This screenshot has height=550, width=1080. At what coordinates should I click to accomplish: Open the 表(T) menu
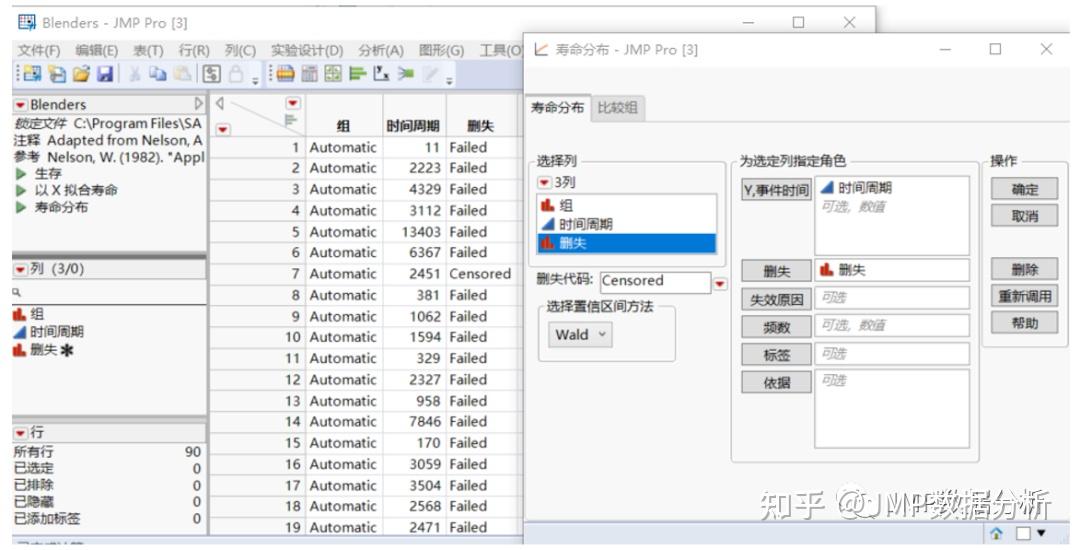pyautogui.click(x=148, y=51)
